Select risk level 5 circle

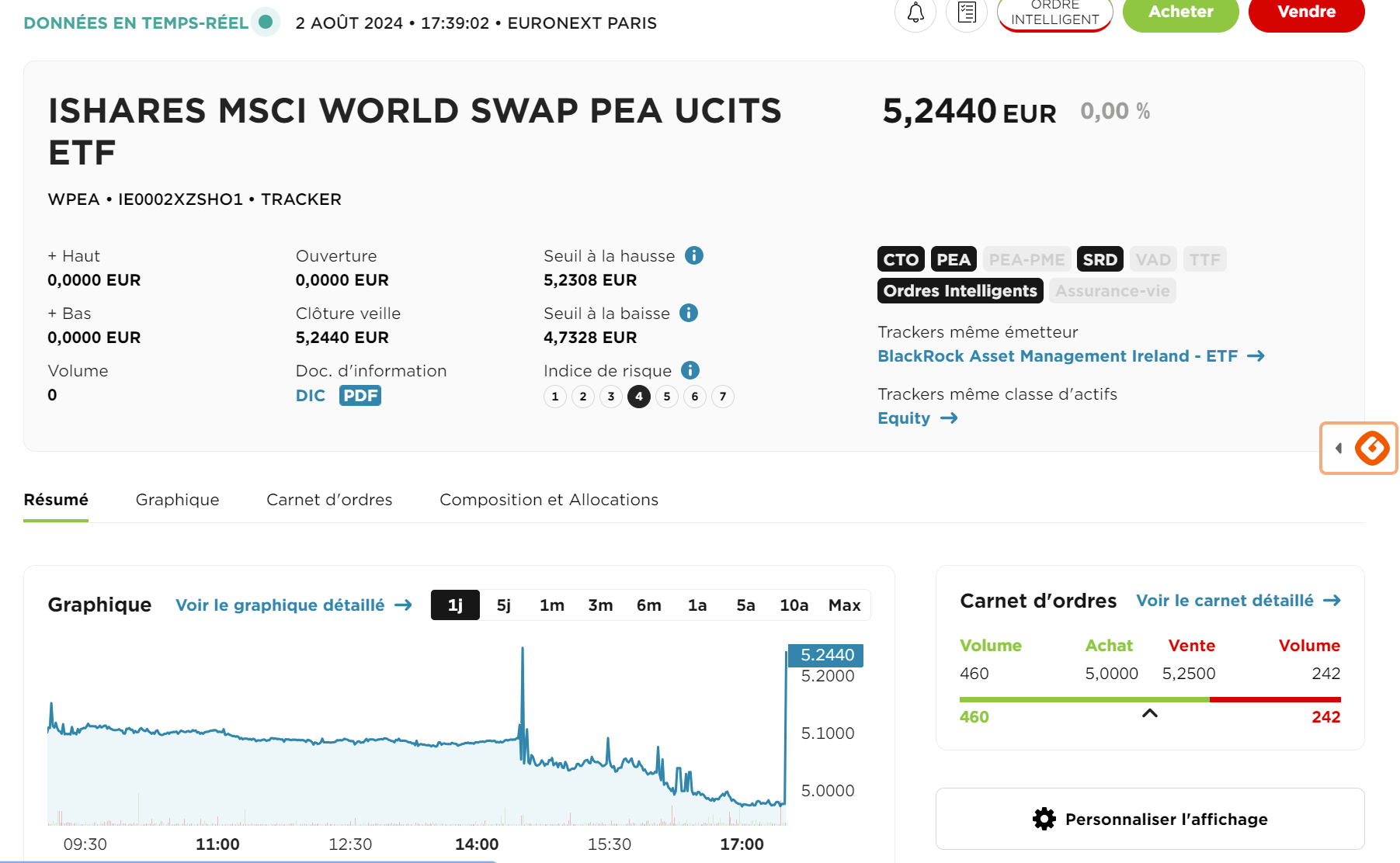tap(667, 397)
